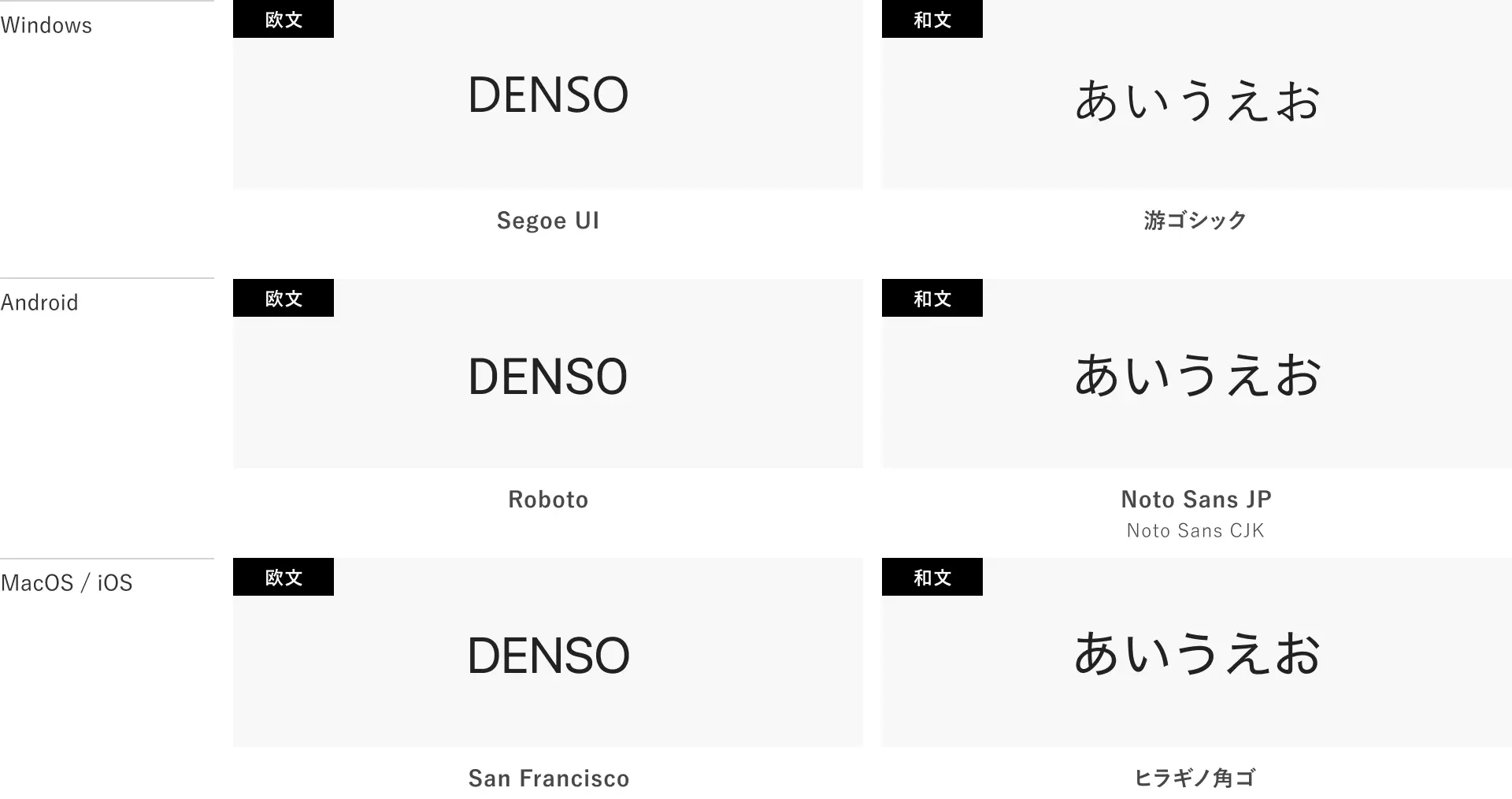Image resolution: width=1512 pixels, height=799 pixels.
Task: Click the Windows row label
Action: point(46,25)
